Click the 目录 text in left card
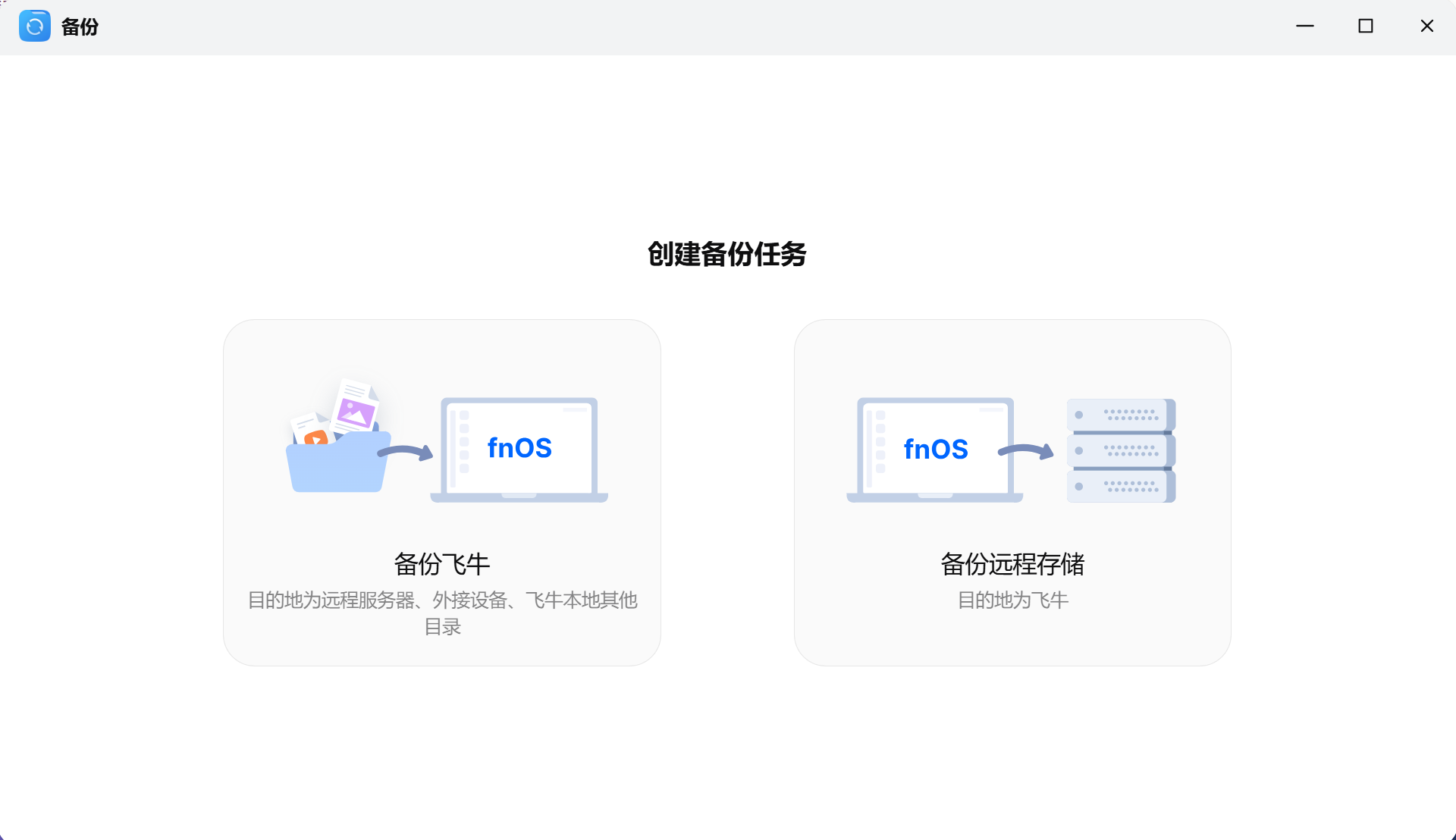1456x840 pixels. click(442, 627)
